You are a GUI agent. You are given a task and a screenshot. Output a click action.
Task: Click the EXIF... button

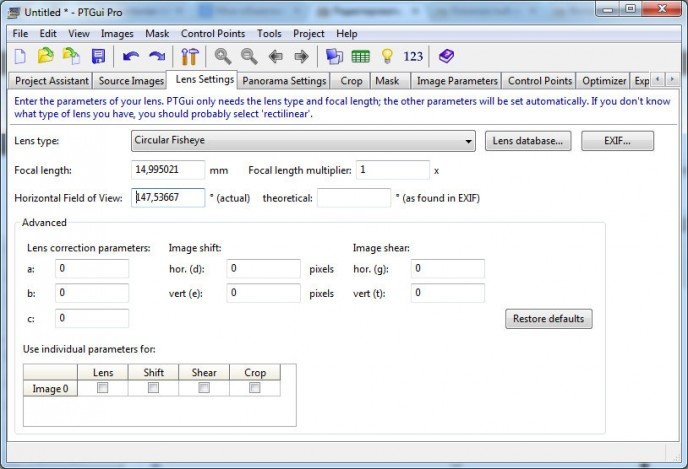[617, 141]
